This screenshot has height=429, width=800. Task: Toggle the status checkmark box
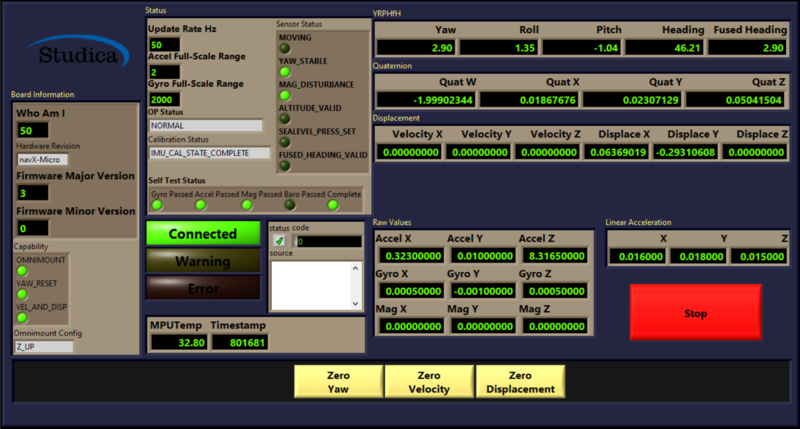[x=279, y=241]
